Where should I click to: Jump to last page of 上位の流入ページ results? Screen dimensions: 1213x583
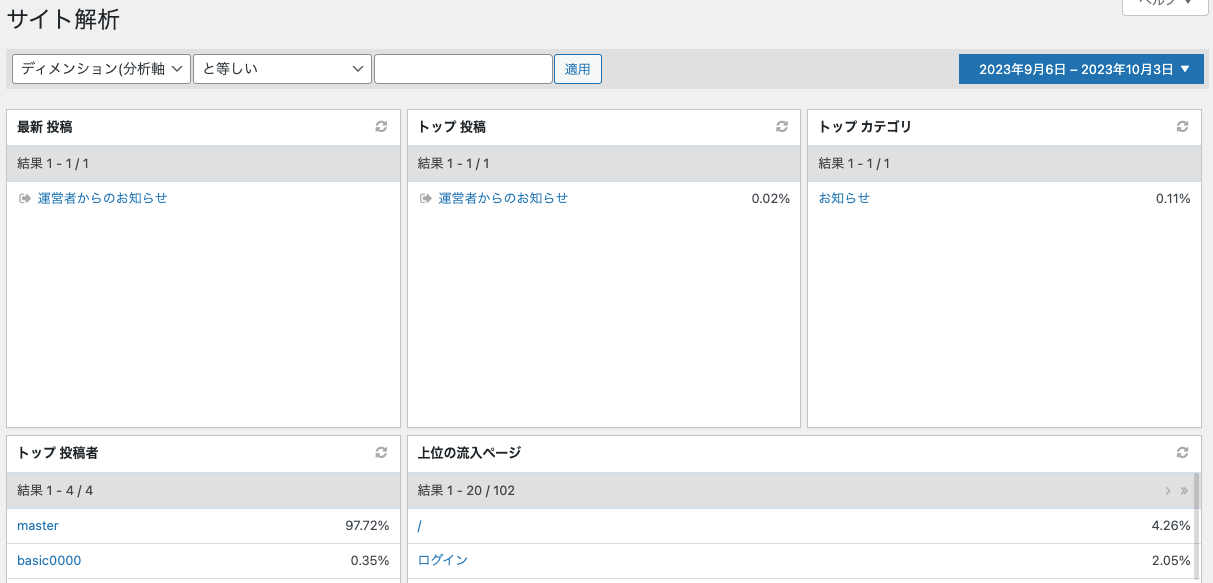pyautogui.click(x=1184, y=491)
